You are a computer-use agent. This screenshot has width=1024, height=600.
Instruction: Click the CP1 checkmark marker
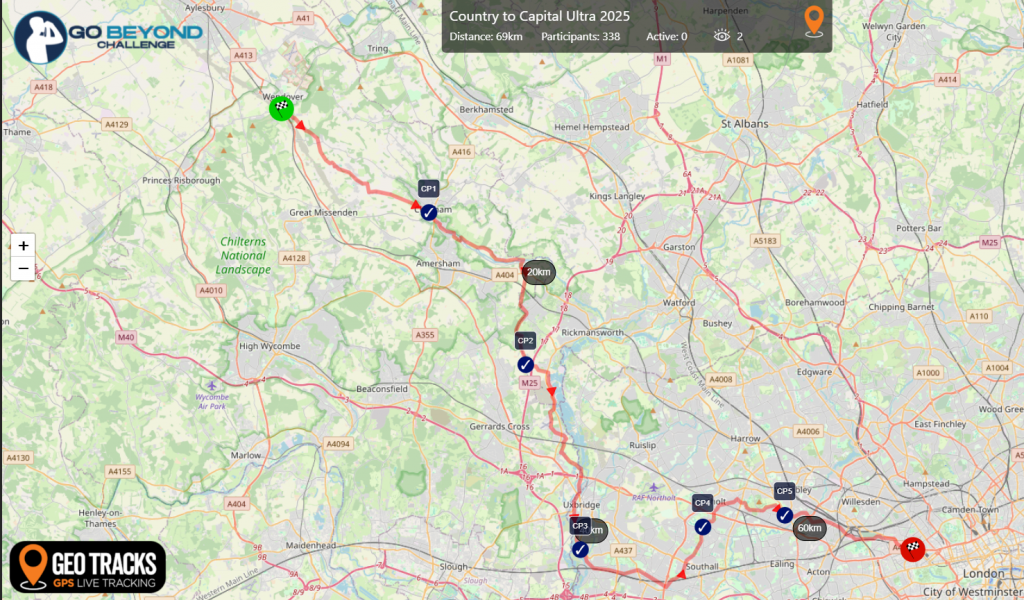click(428, 212)
